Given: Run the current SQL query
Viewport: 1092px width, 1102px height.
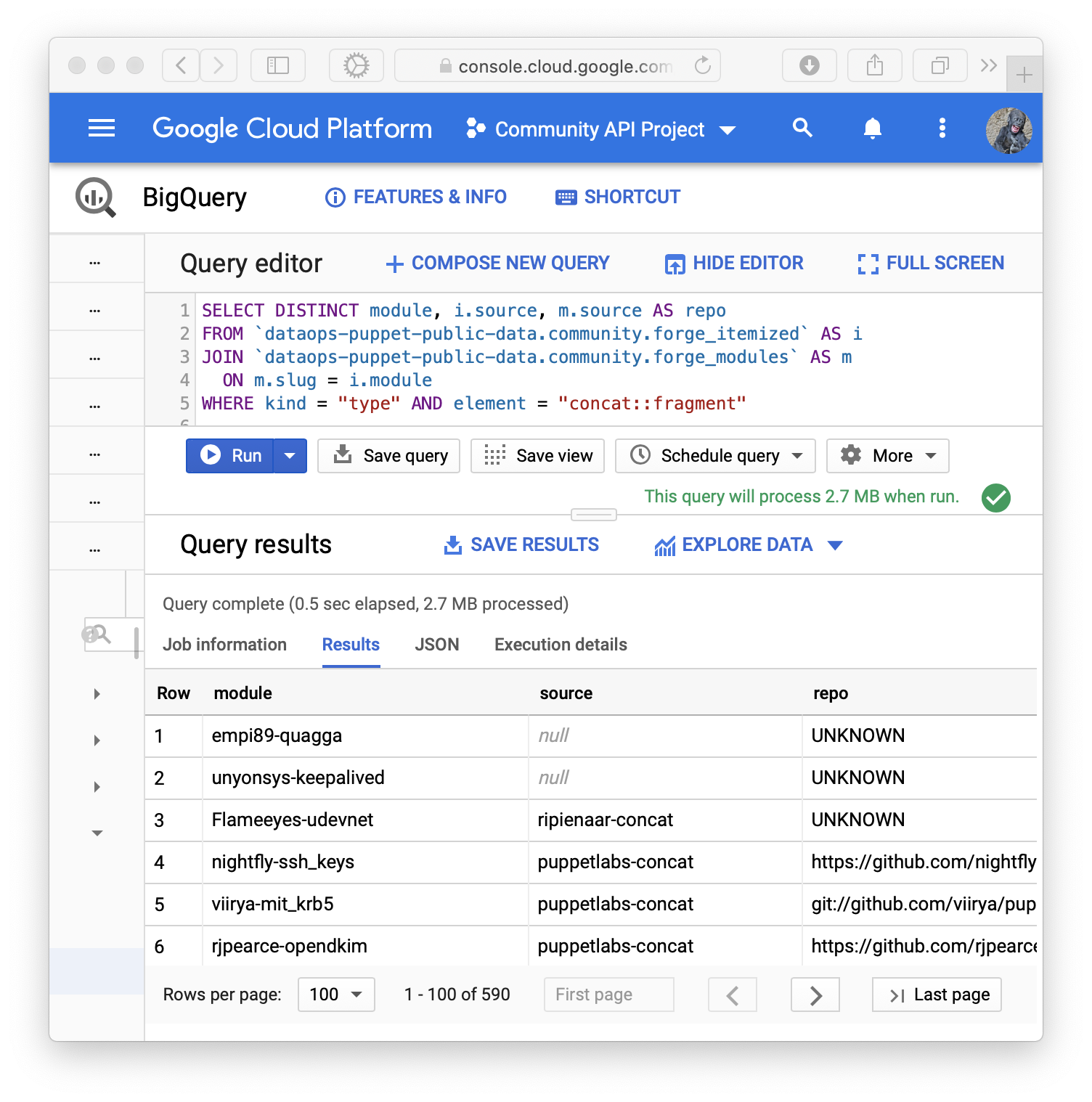Looking at the screenshot, I should tap(234, 455).
